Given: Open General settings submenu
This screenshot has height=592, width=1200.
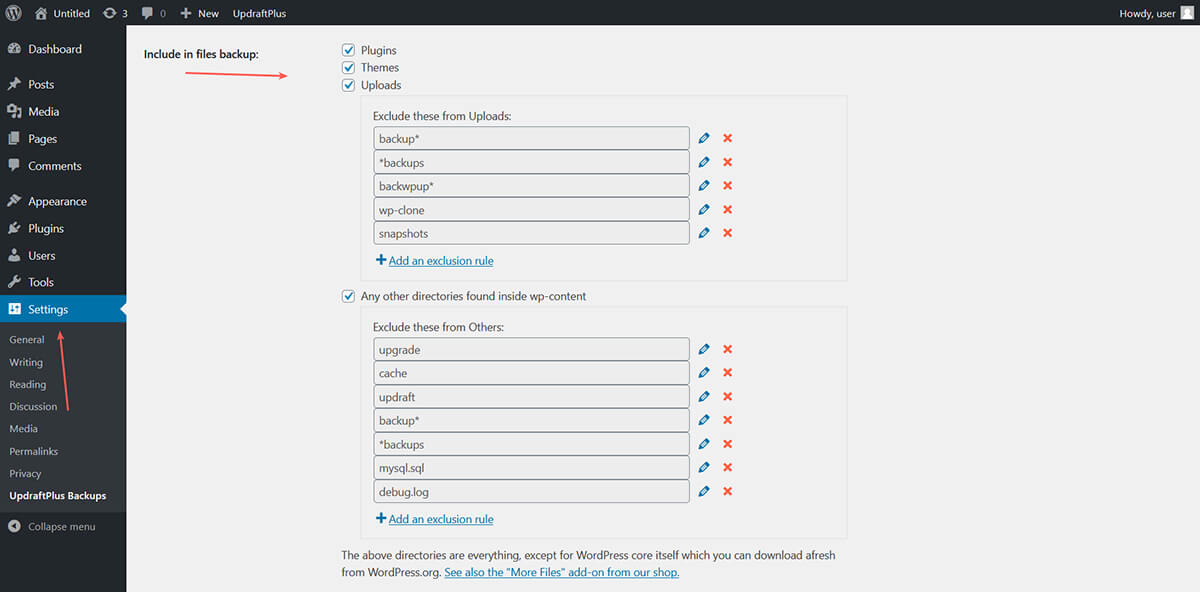Looking at the screenshot, I should [x=27, y=340].
